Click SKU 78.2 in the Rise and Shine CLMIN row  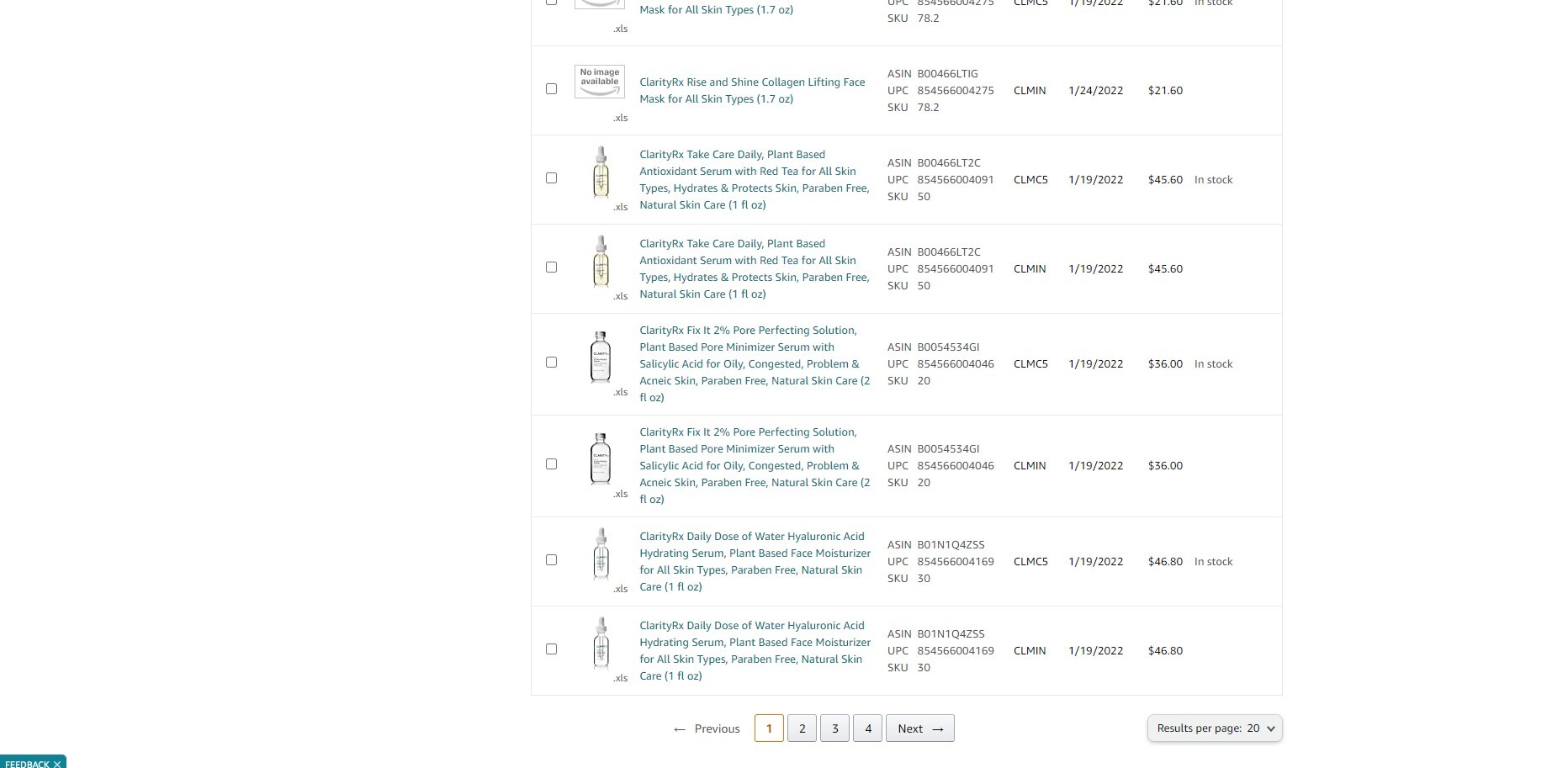pyautogui.click(x=928, y=107)
